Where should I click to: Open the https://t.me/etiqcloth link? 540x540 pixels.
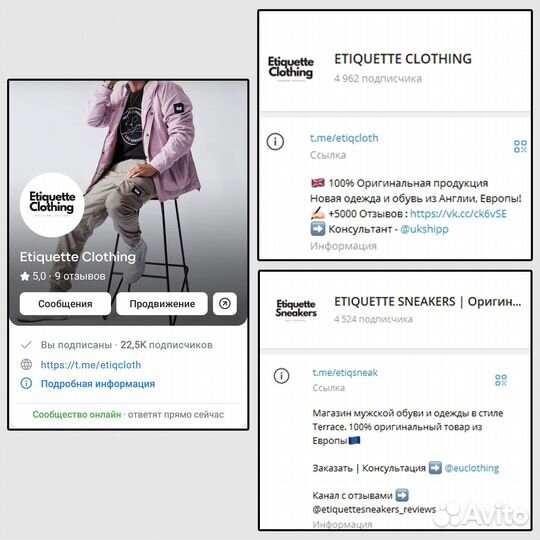[91, 365]
